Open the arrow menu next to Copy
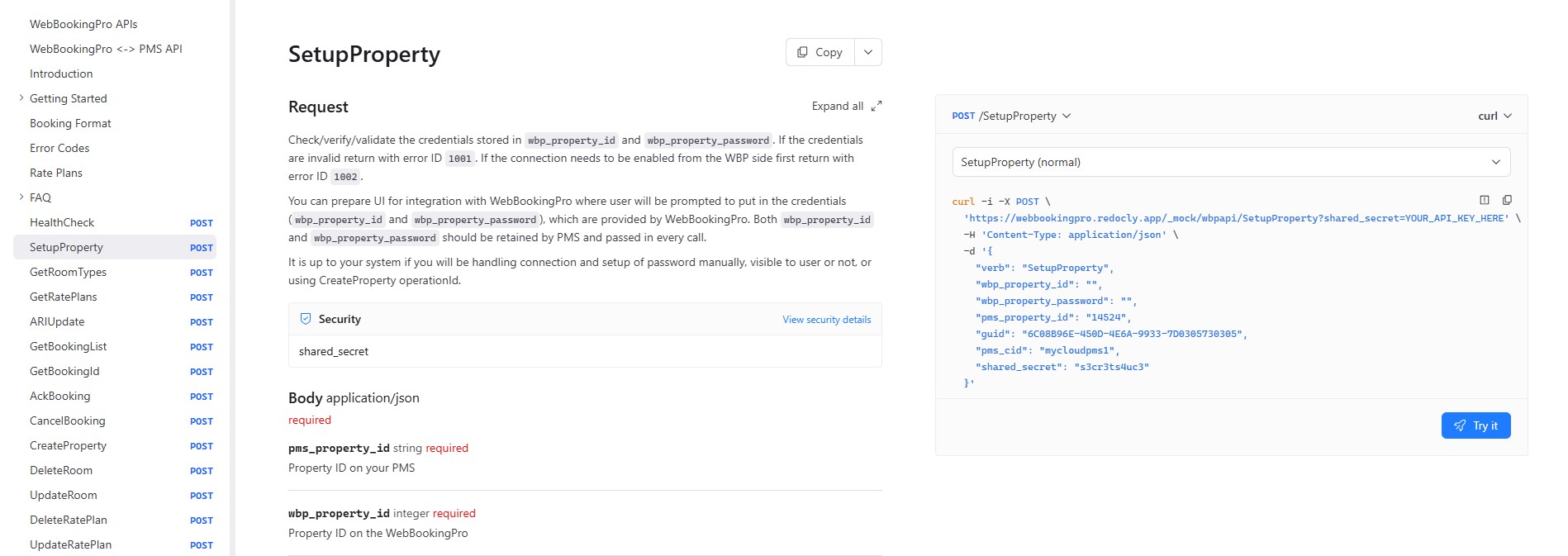 coord(867,52)
